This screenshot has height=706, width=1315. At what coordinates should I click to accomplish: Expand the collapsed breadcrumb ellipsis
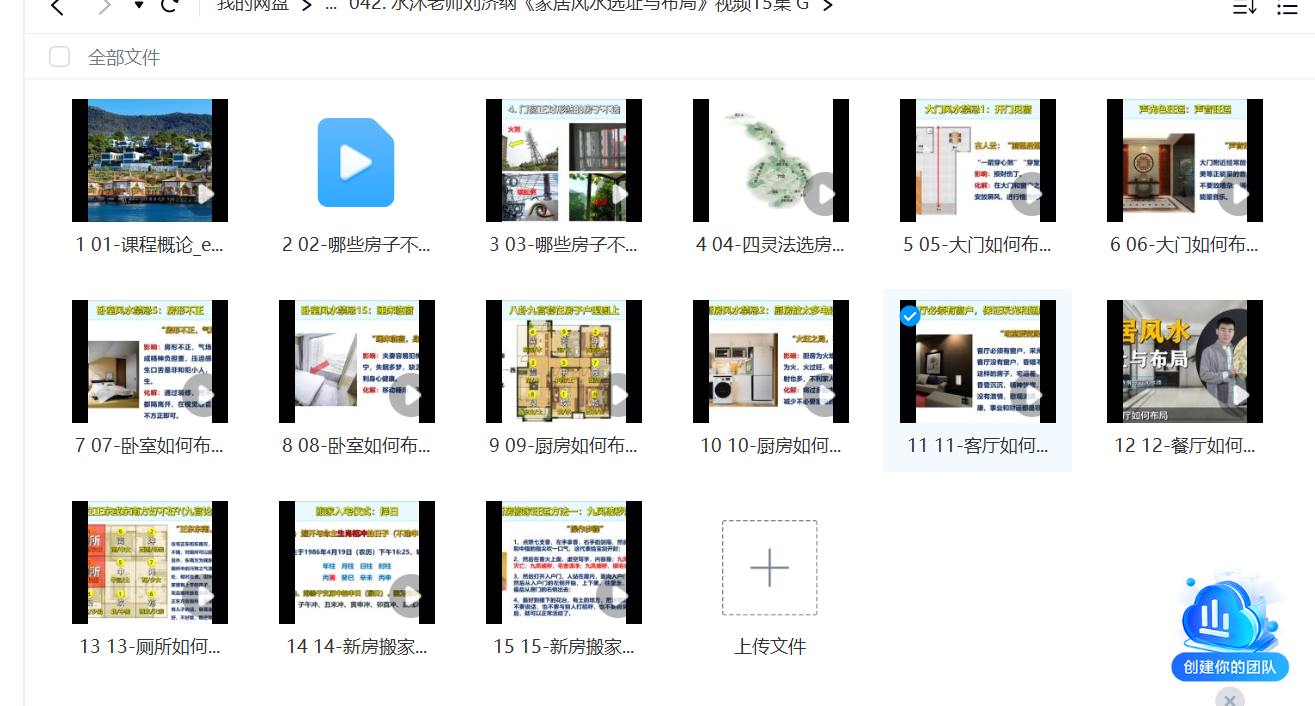click(331, 6)
